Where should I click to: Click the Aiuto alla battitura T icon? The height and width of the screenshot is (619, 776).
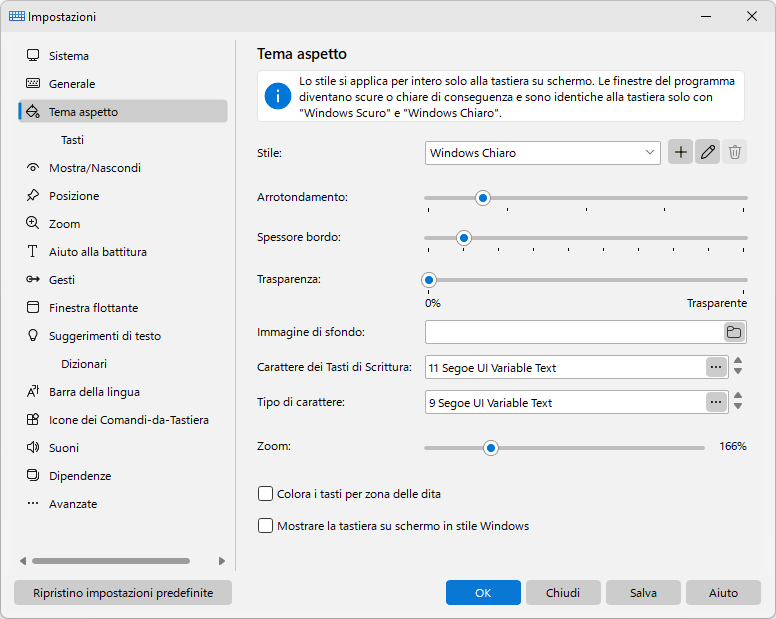(x=33, y=251)
